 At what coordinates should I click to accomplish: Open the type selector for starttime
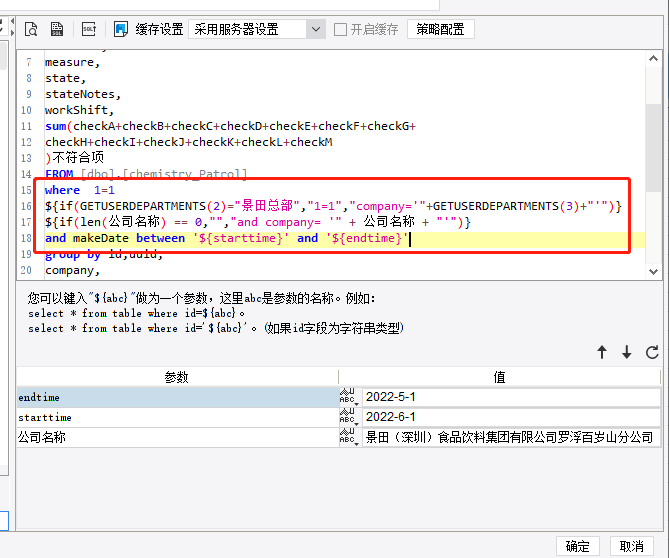click(x=349, y=417)
